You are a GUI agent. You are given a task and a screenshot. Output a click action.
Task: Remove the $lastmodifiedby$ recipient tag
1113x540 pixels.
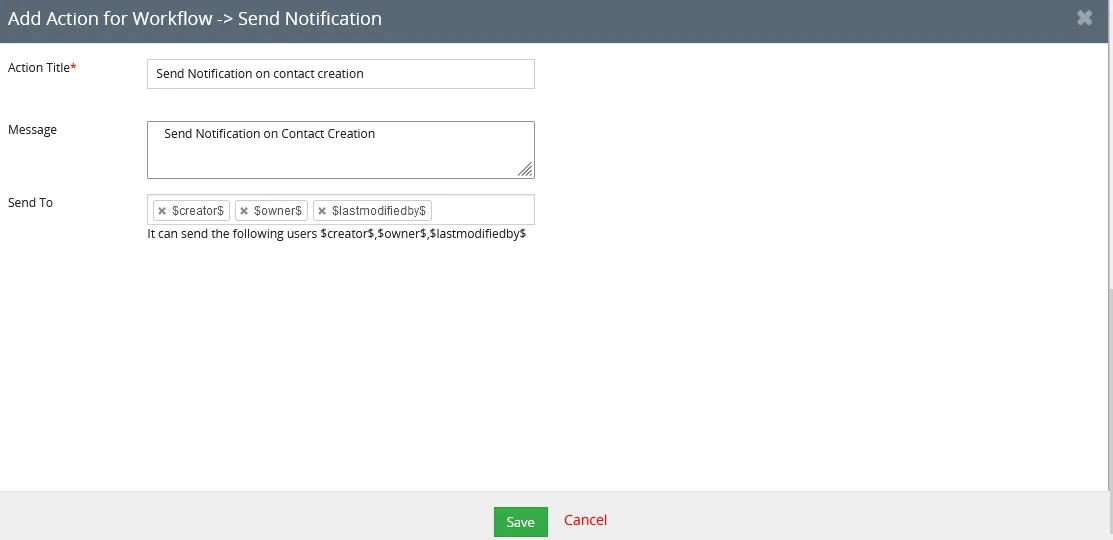point(322,211)
